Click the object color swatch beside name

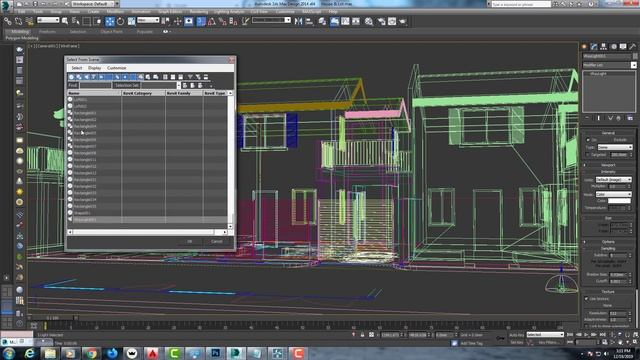coord(635,56)
